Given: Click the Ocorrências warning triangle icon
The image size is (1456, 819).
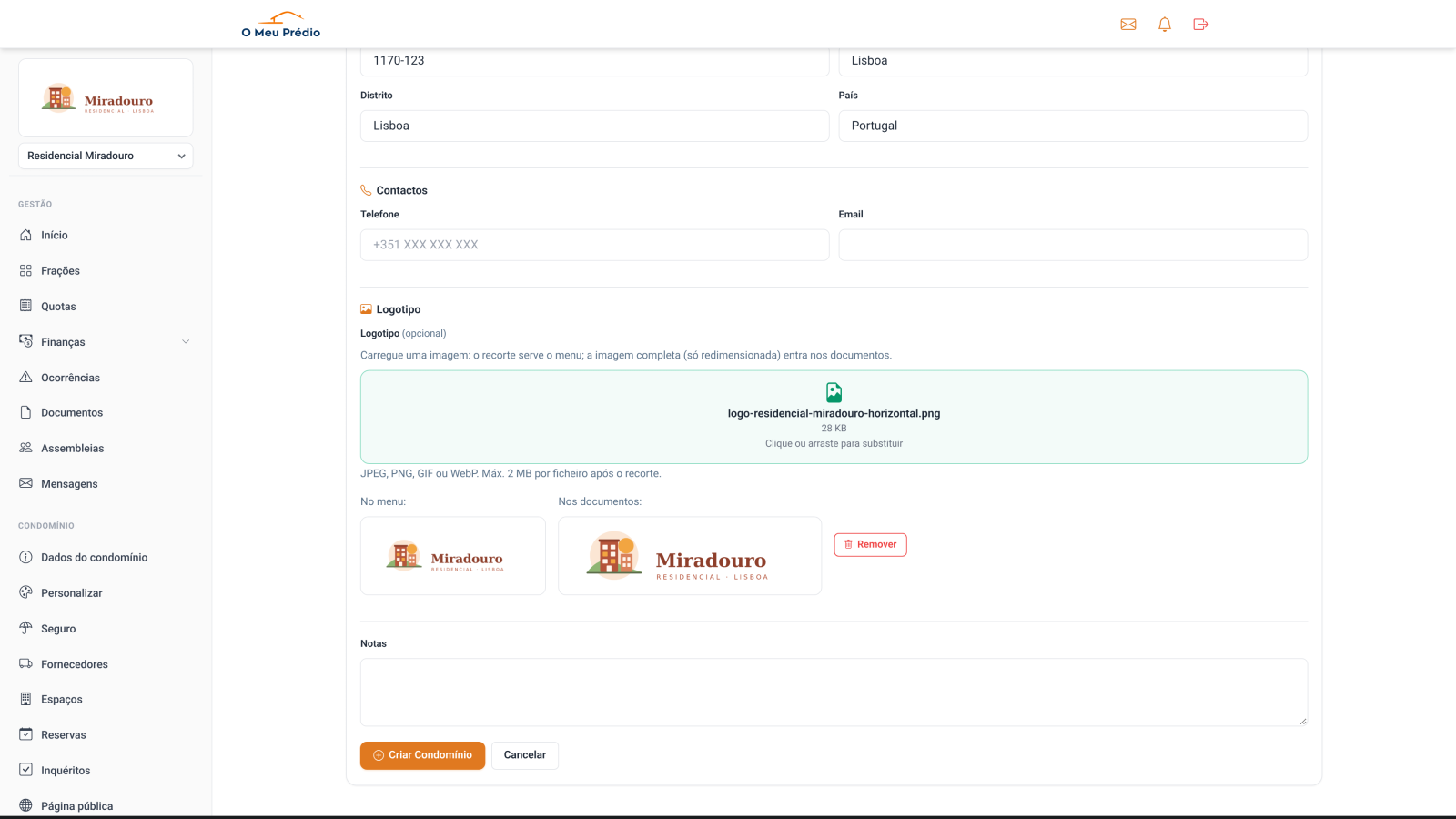Looking at the screenshot, I should (x=25, y=377).
